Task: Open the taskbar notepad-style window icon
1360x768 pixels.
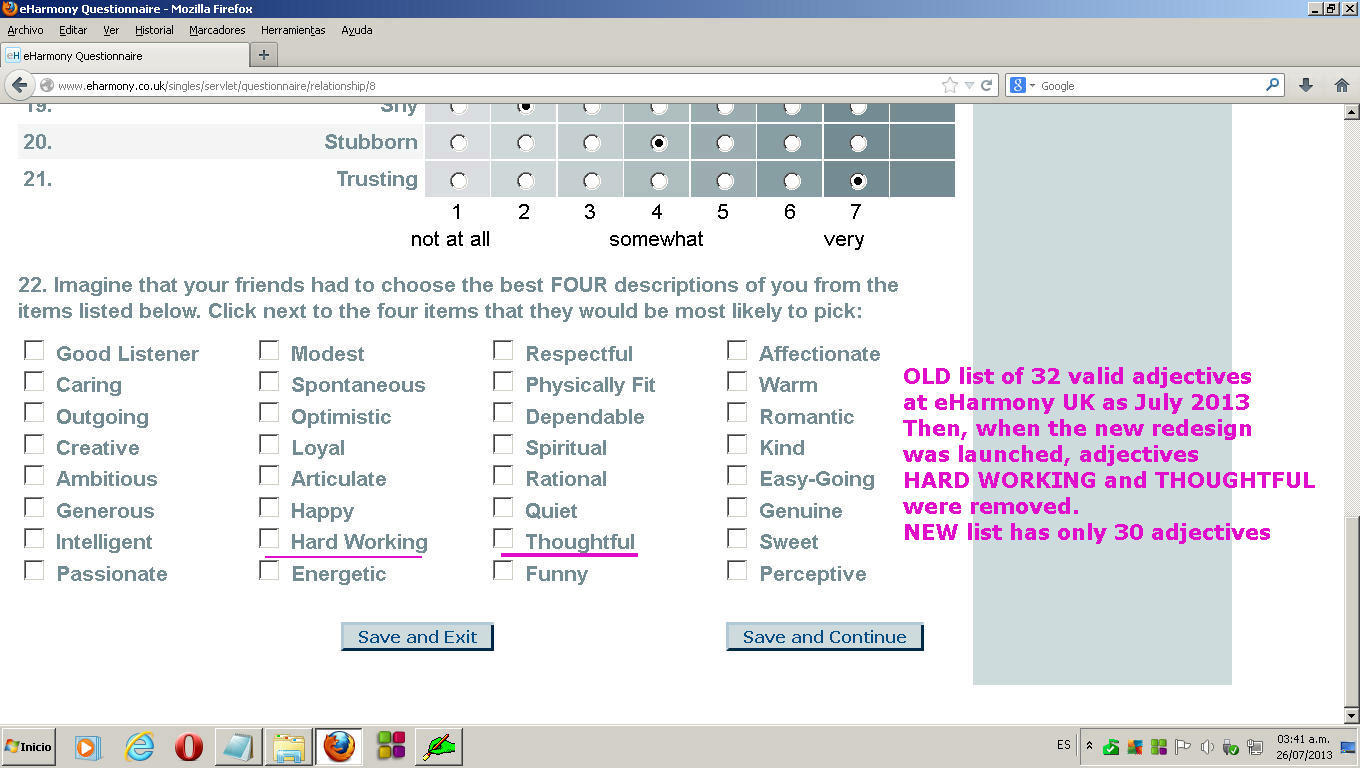Action: (238, 747)
